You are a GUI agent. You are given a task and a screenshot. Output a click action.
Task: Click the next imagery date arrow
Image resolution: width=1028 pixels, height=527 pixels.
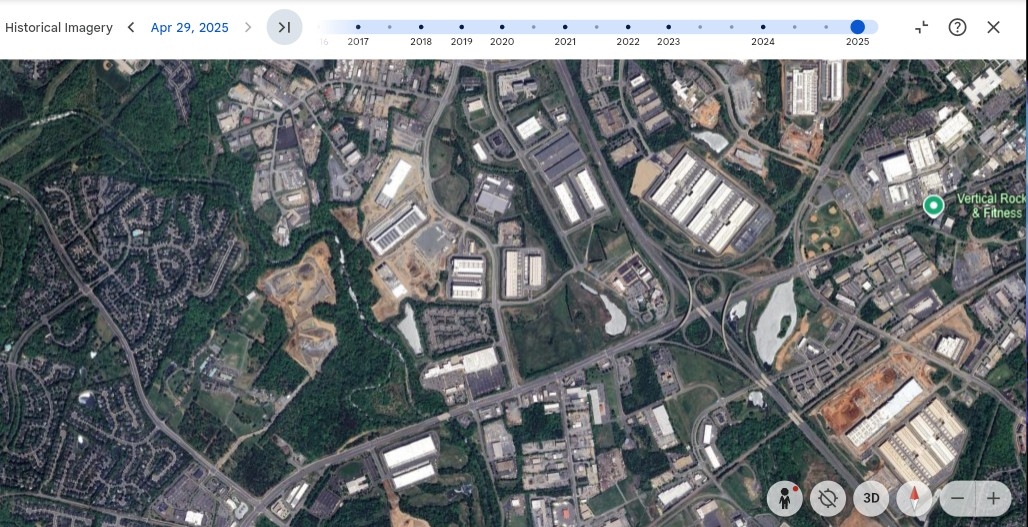point(248,27)
